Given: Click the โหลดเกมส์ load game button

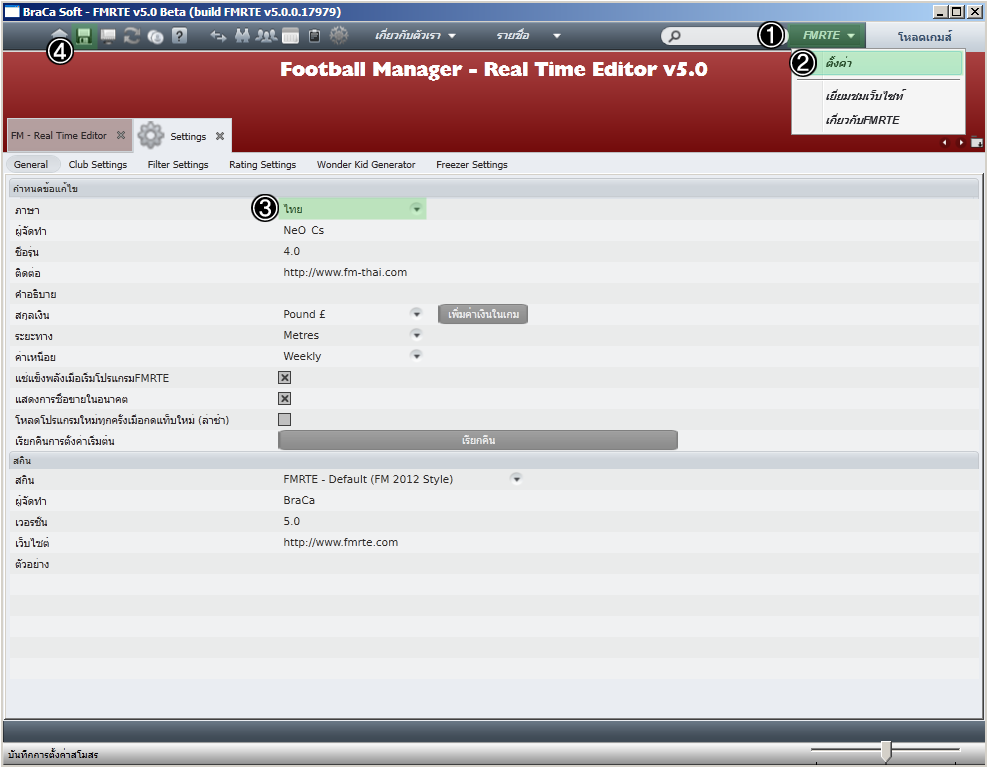Looking at the screenshot, I should 925,37.
